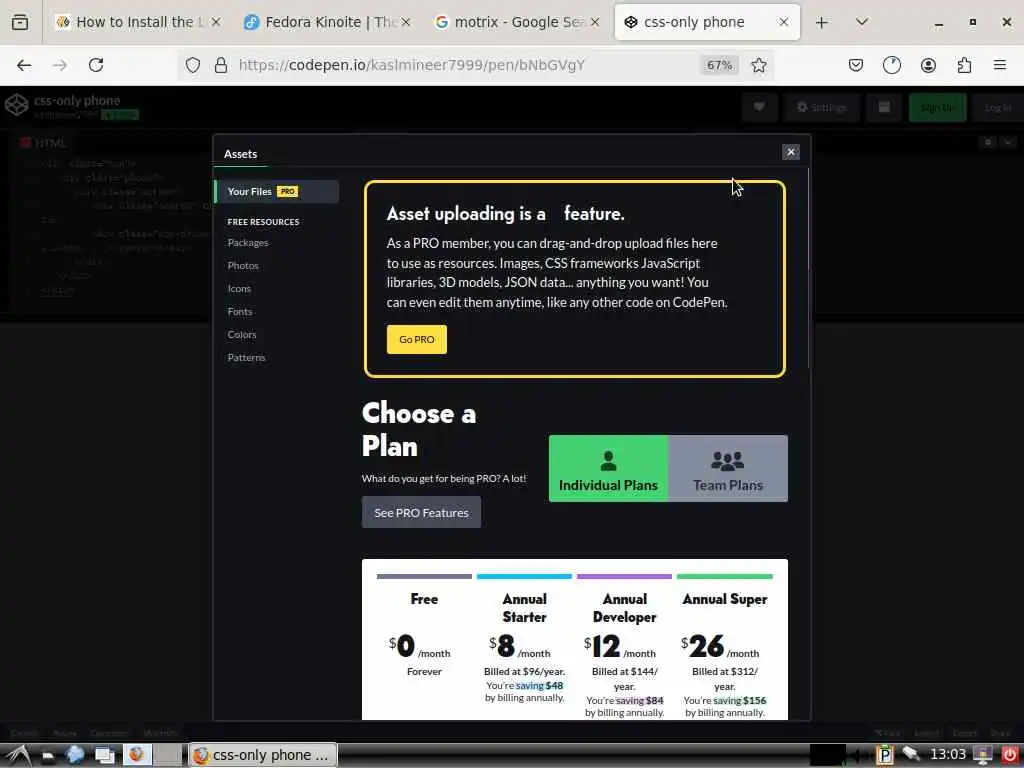Click the Go PRO button

417,340
